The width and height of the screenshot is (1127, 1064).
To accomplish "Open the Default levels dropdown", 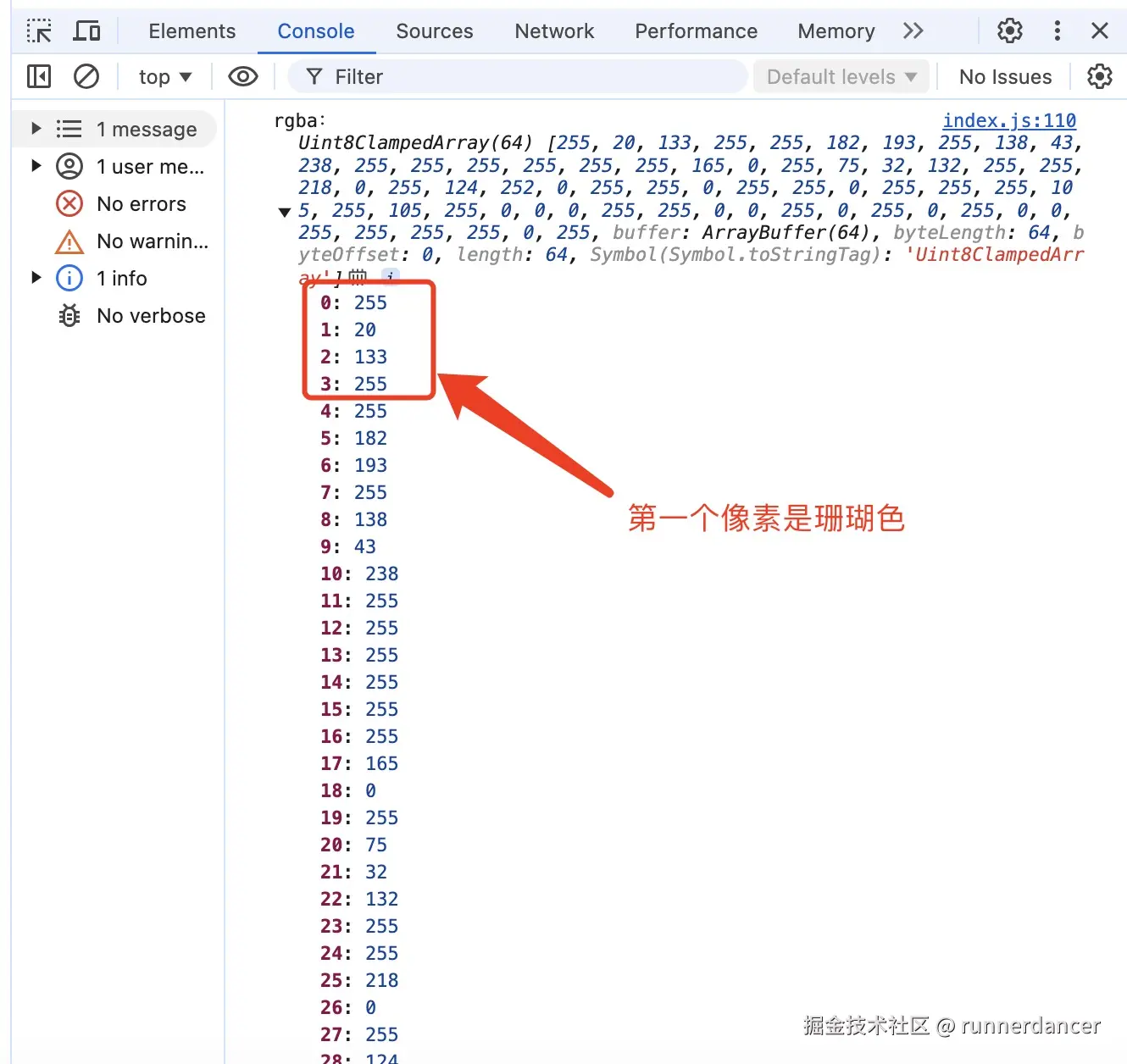I will (x=841, y=77).
